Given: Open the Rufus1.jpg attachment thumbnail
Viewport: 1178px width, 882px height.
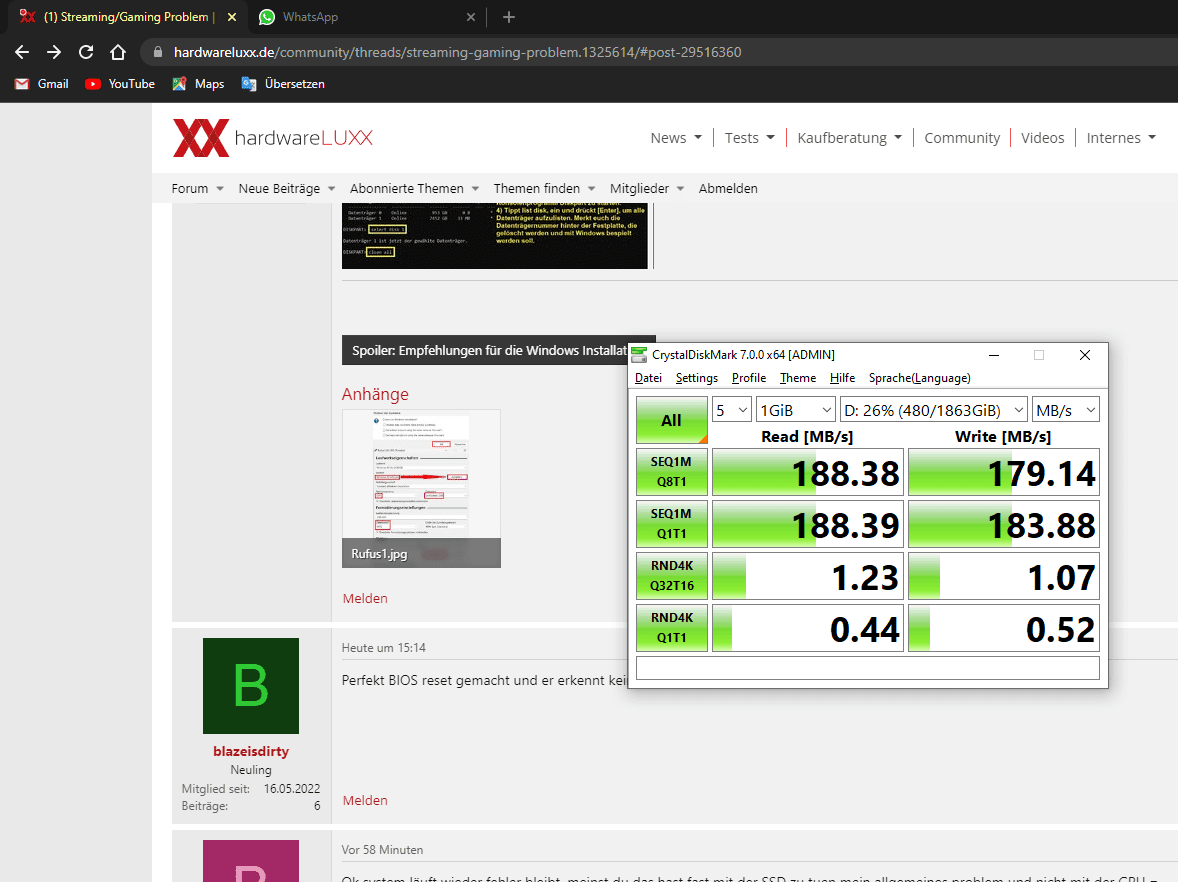Looking at the screenshot, I should (x=421, y=488).
